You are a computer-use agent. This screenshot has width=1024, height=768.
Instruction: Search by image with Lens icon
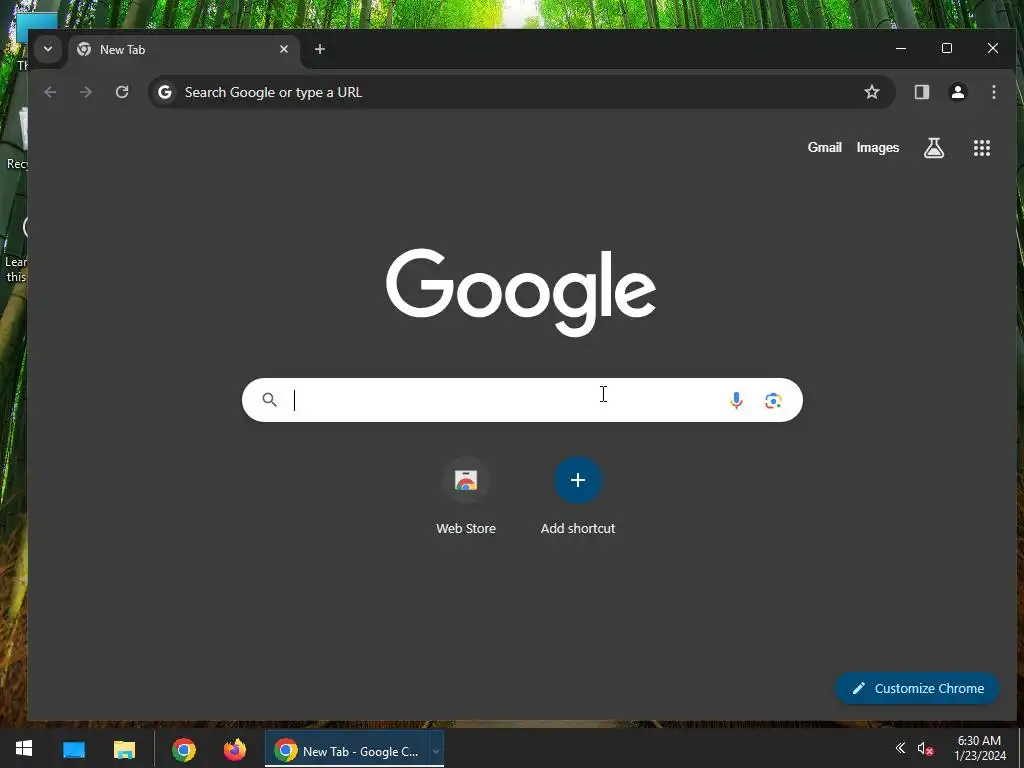pos(773,400)
